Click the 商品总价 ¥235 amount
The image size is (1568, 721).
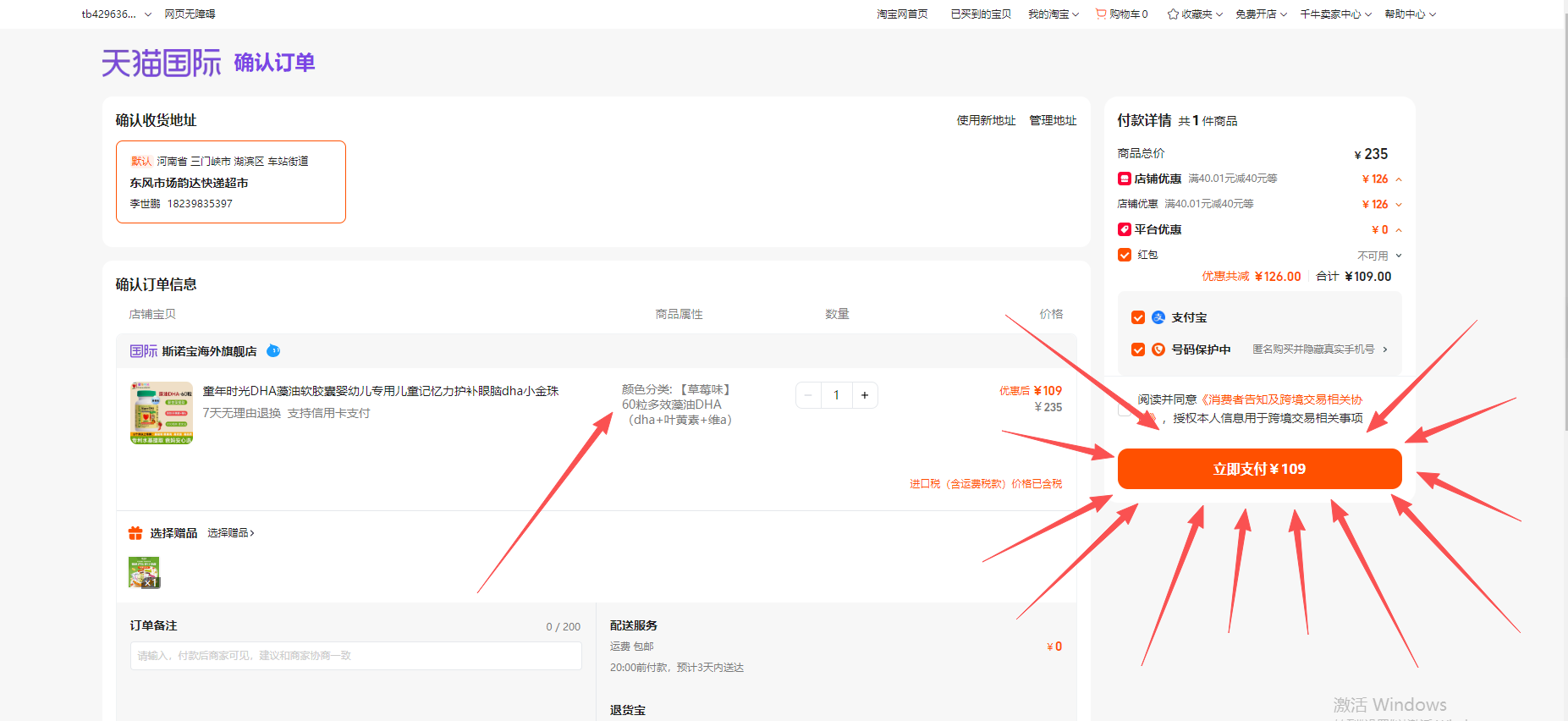[x=1371, y=154]
